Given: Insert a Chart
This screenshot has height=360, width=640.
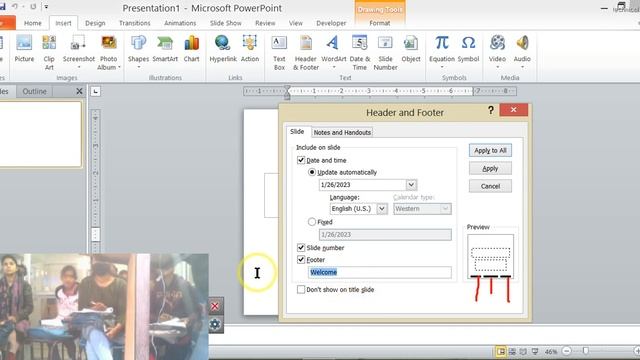Looking at the screenshot, I should pyautogui.click(x=191, y=49).
